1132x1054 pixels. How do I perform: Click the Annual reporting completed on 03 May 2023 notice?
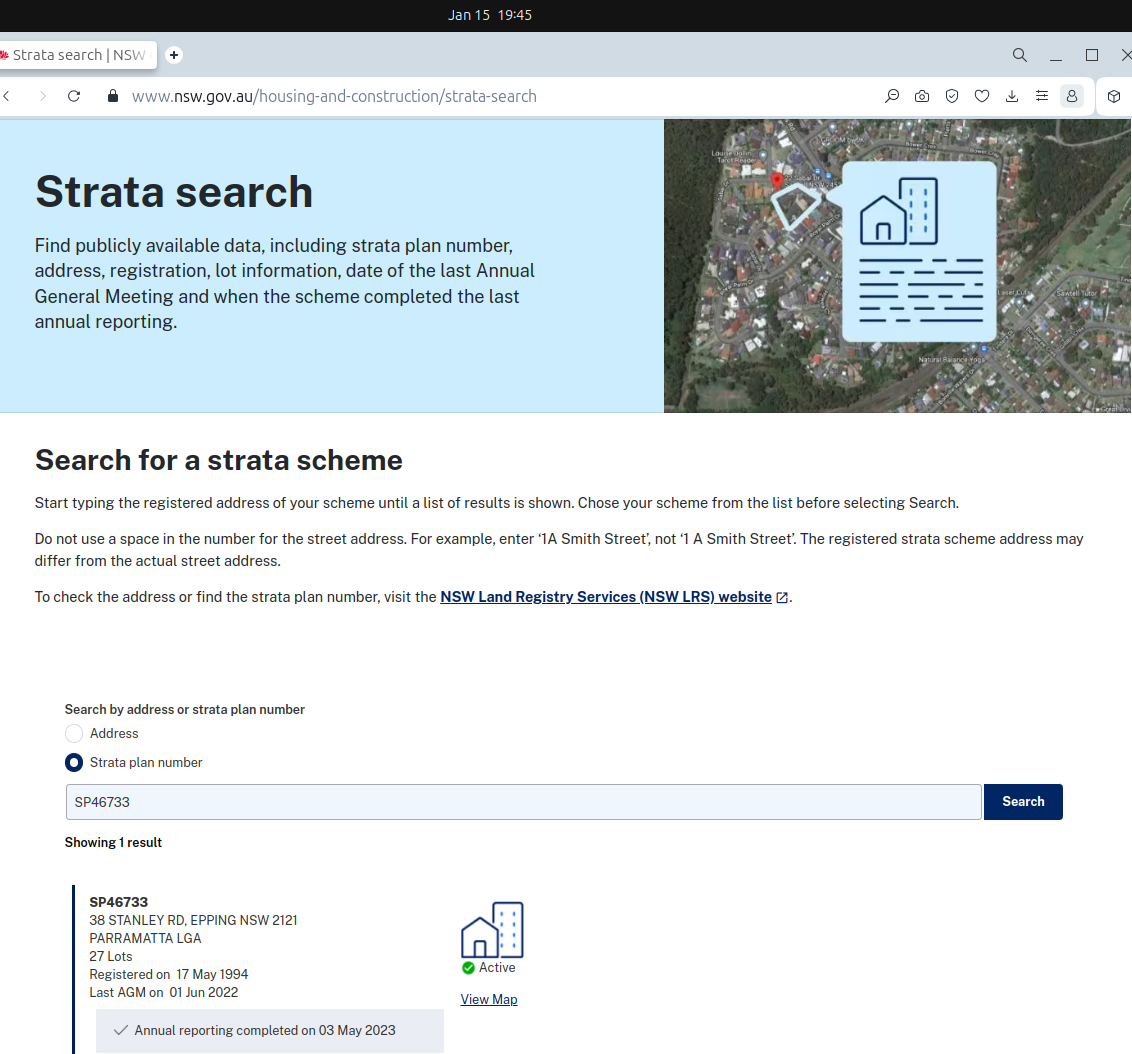pos(270,1031)
